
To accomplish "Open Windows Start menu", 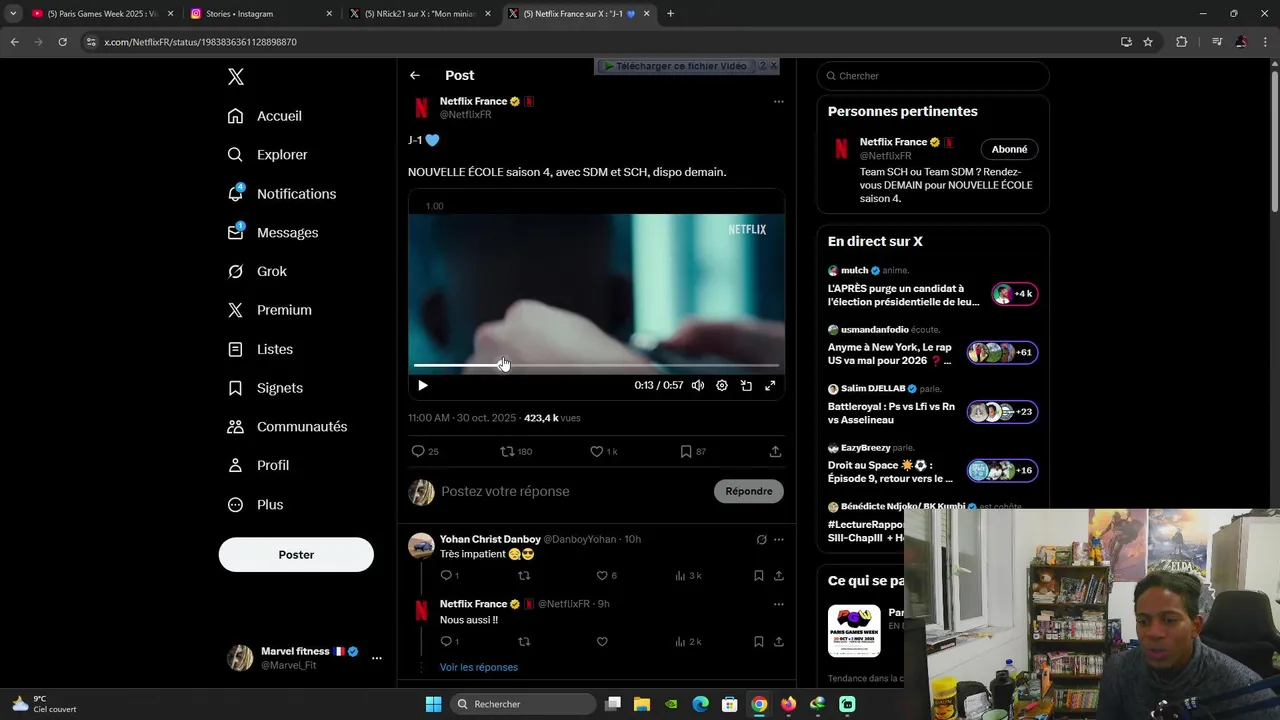I will tap(433, 704).
